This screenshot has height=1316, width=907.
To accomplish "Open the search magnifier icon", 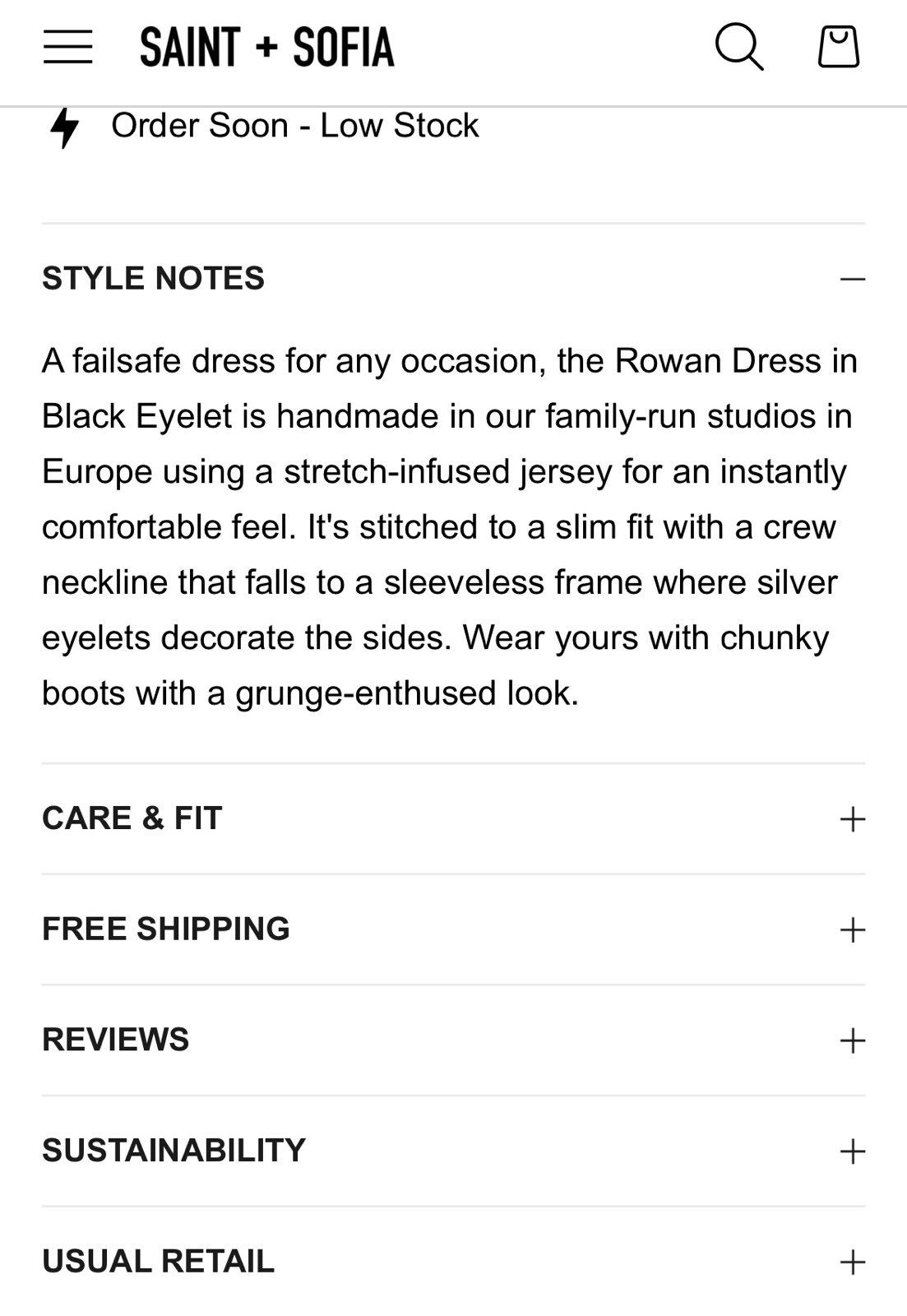I will [x=738, y=47].
